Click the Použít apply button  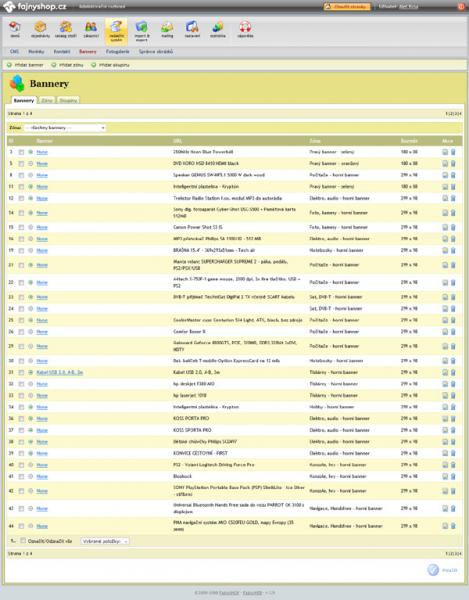point(443,570)
